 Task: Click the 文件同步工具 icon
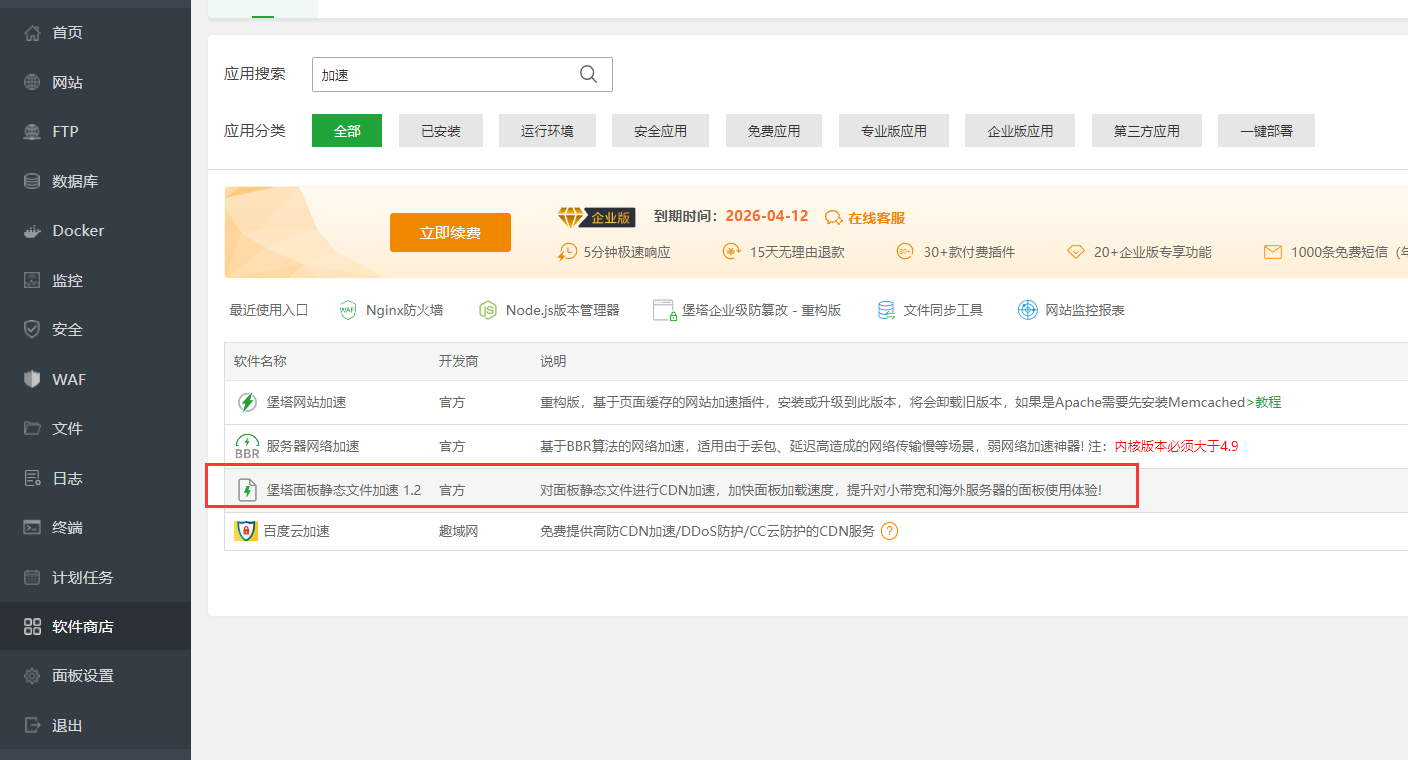click(x=886, y=310)
